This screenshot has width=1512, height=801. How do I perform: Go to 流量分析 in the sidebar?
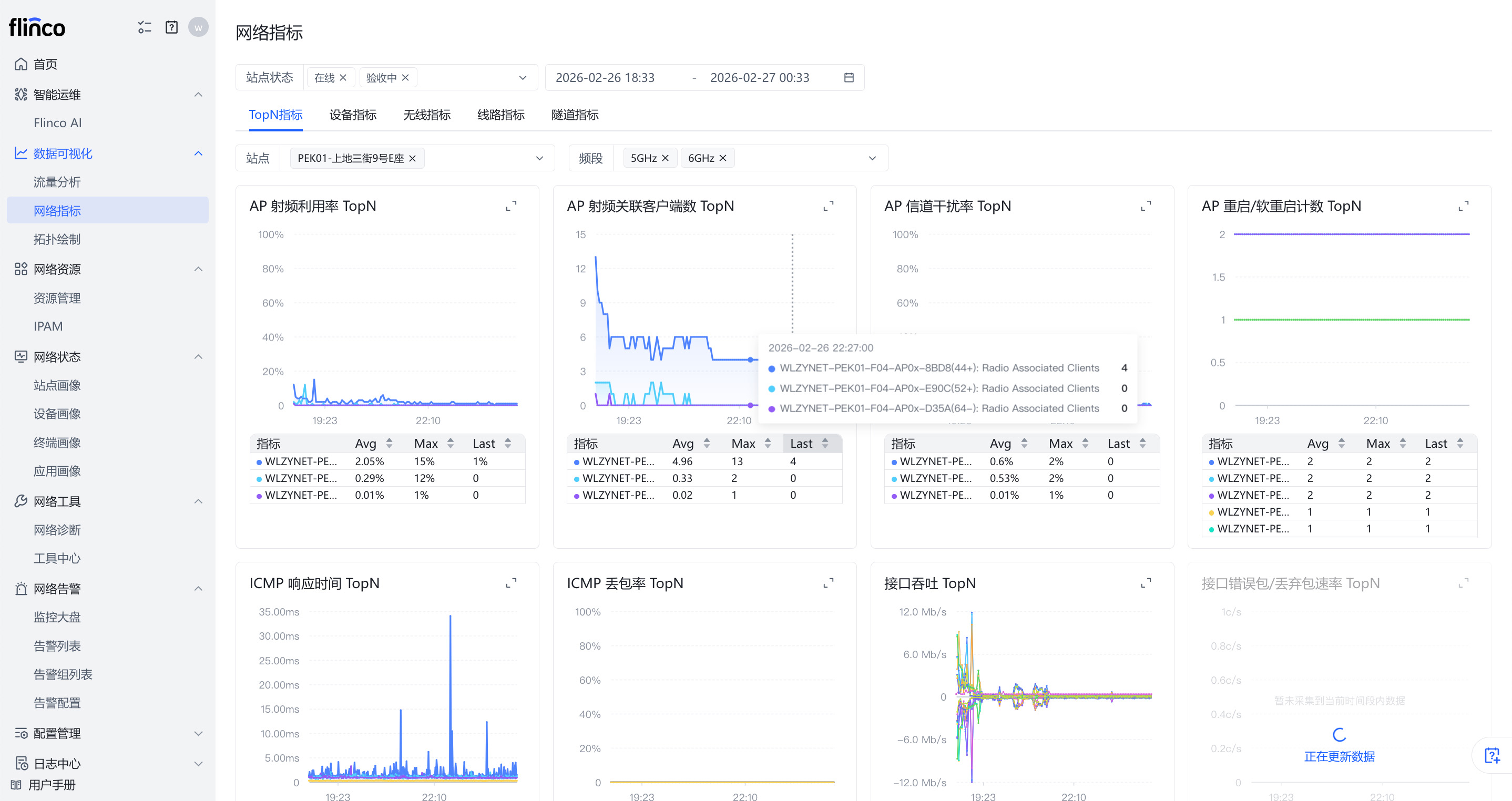point(57,182)
